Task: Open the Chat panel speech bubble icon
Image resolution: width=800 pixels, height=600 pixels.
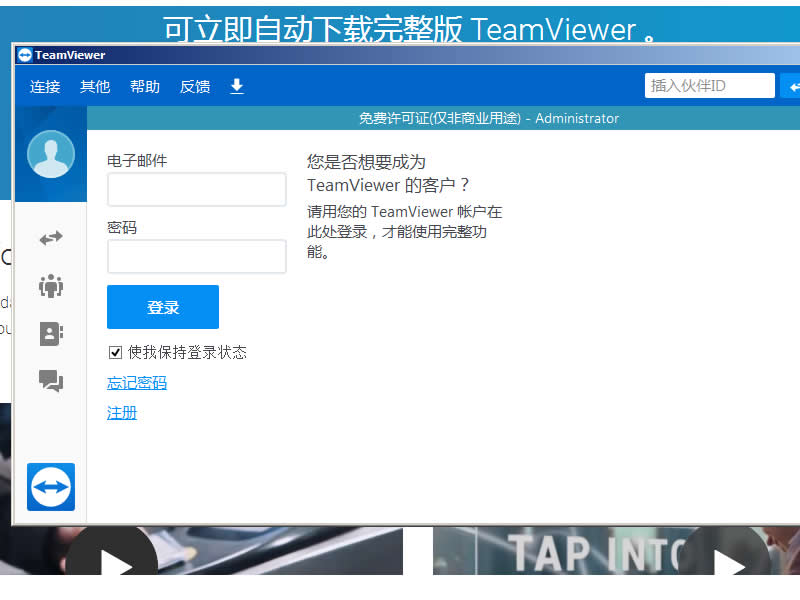Action: click(x=50, y=381)
